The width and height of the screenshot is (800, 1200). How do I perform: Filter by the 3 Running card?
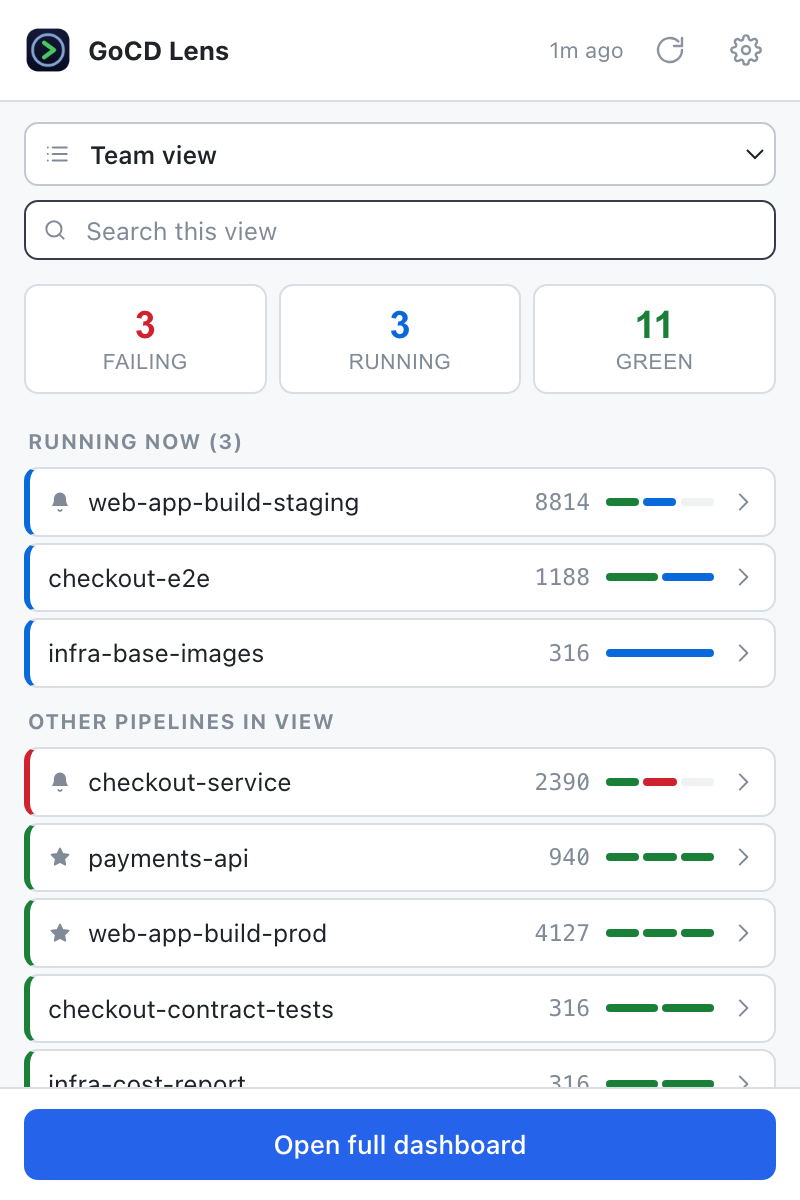click(400, 339)
